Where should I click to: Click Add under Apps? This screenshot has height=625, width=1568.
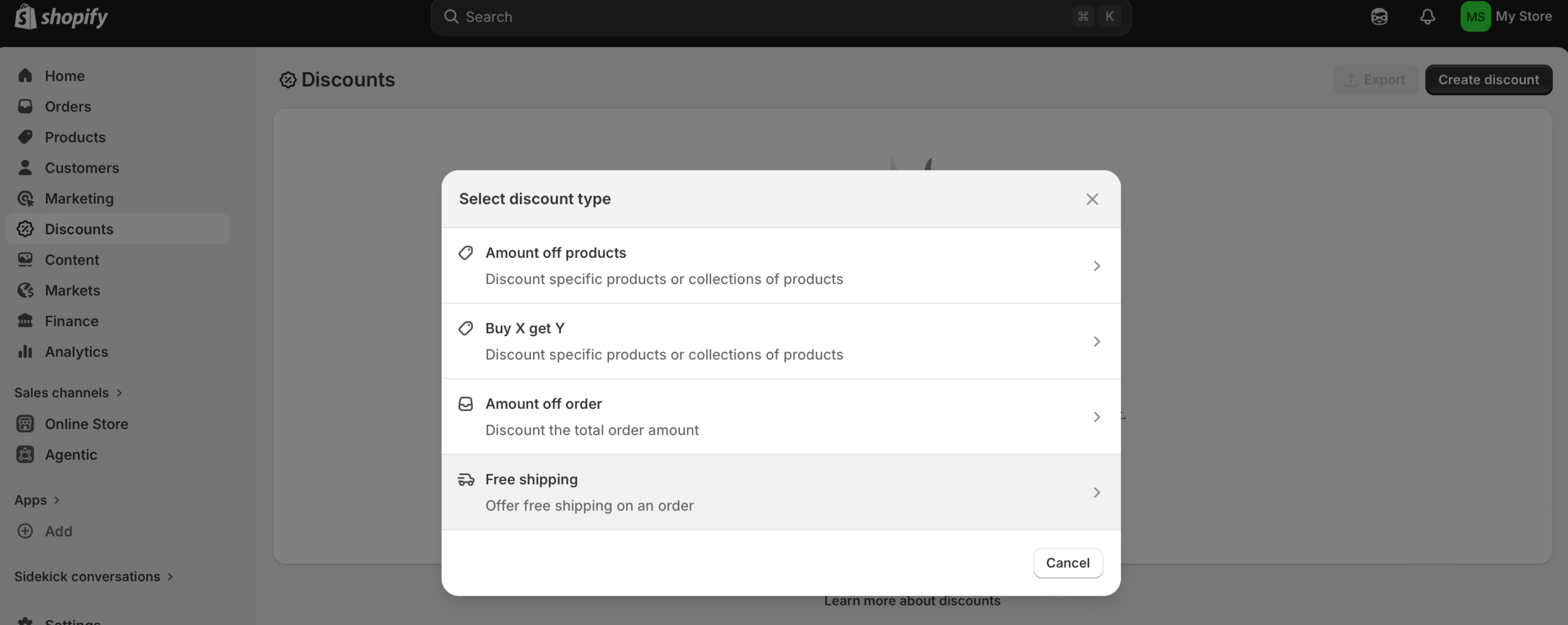coord(118,531)
